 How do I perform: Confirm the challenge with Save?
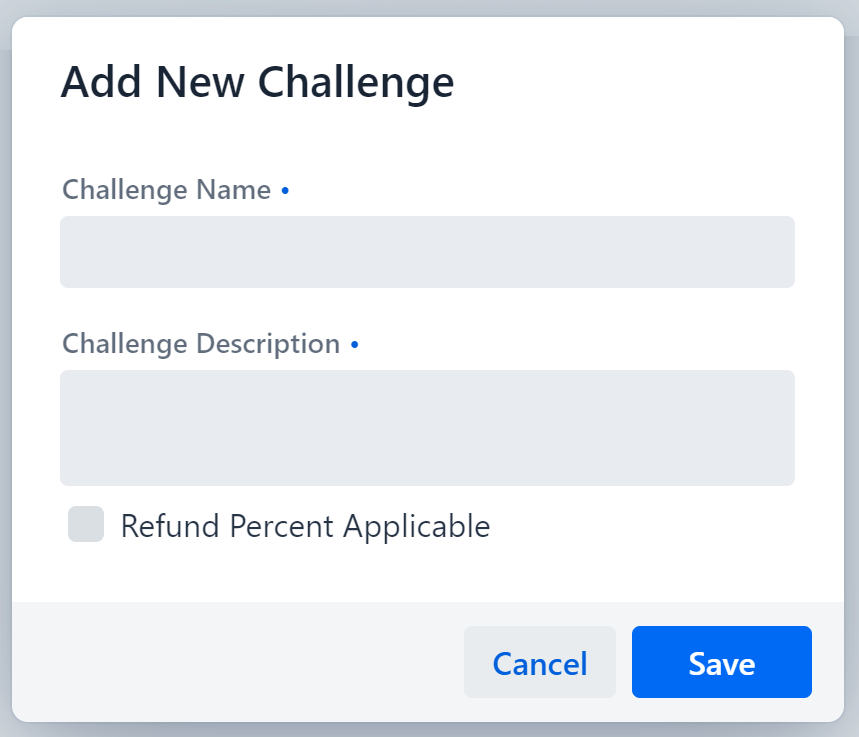[x=721, y=662]
